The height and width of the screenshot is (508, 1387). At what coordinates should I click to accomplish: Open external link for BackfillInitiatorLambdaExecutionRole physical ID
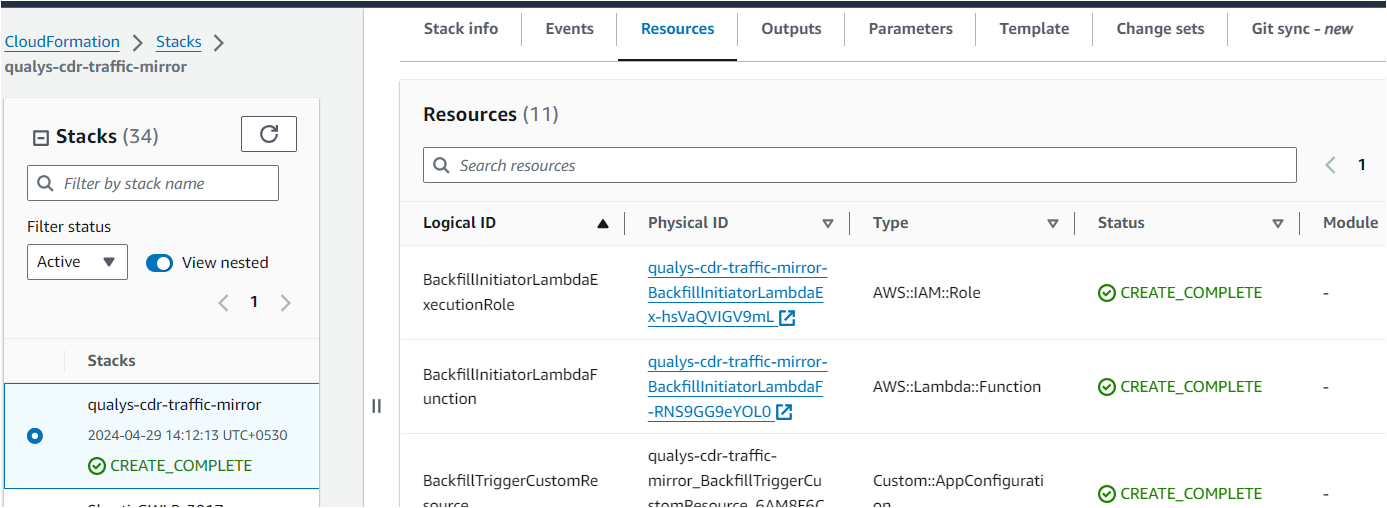(787, 318)
